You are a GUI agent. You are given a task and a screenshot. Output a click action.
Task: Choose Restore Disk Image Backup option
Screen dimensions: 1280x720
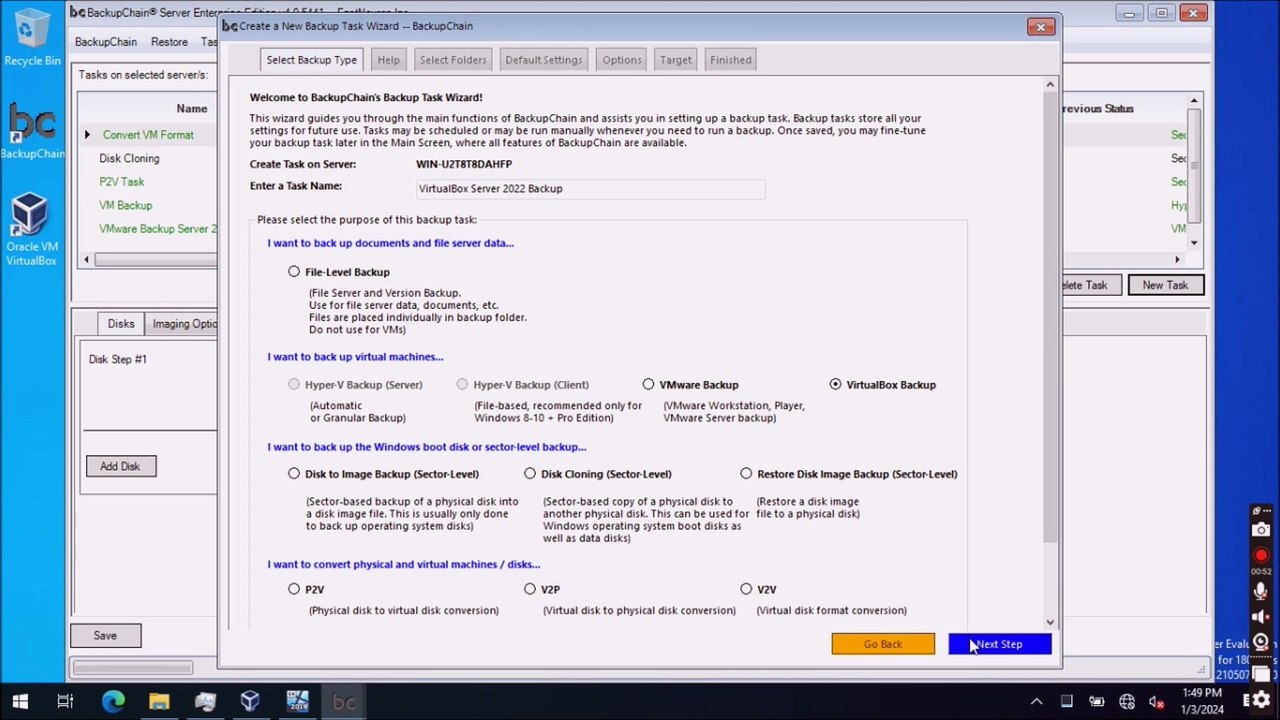pos(746,474)
